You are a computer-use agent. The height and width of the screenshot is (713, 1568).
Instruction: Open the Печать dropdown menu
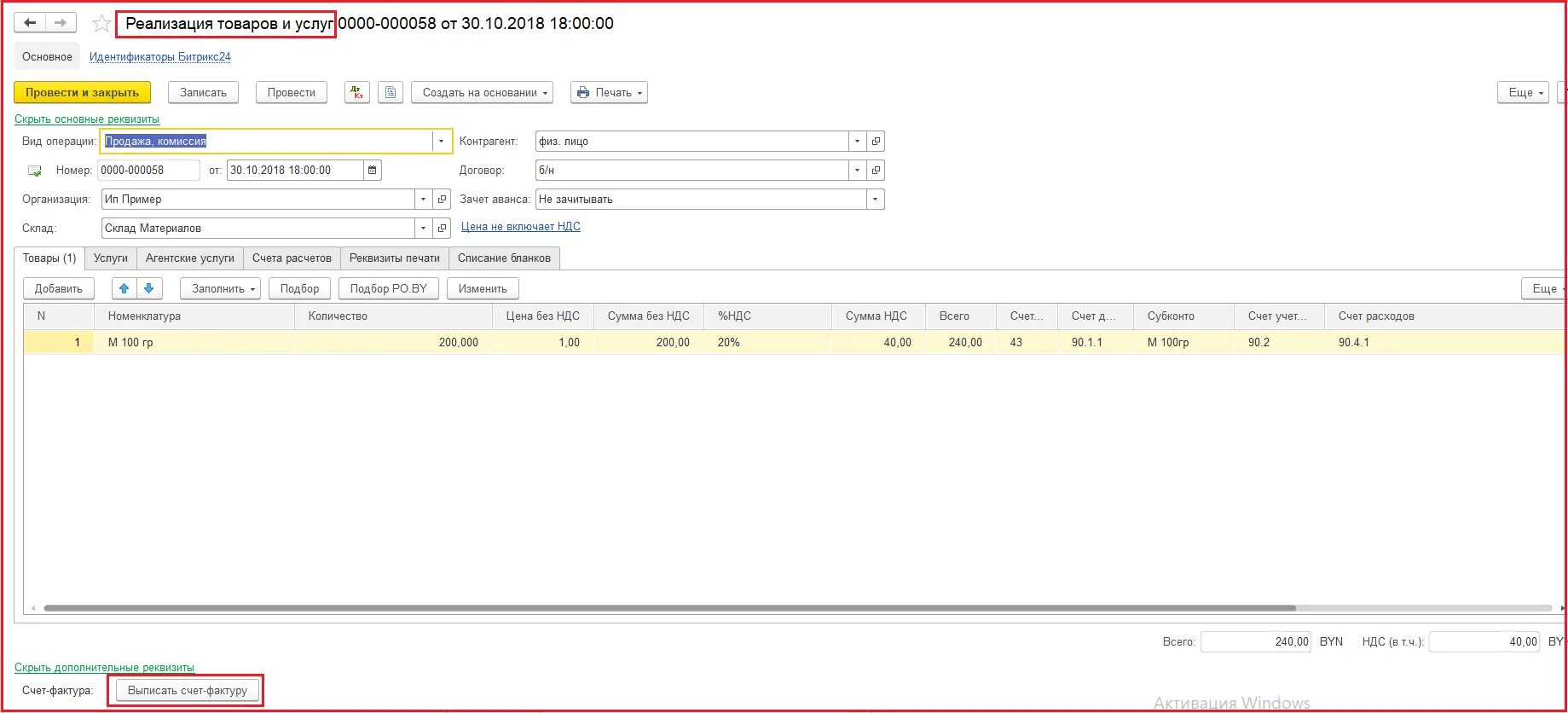click(609, 92)
